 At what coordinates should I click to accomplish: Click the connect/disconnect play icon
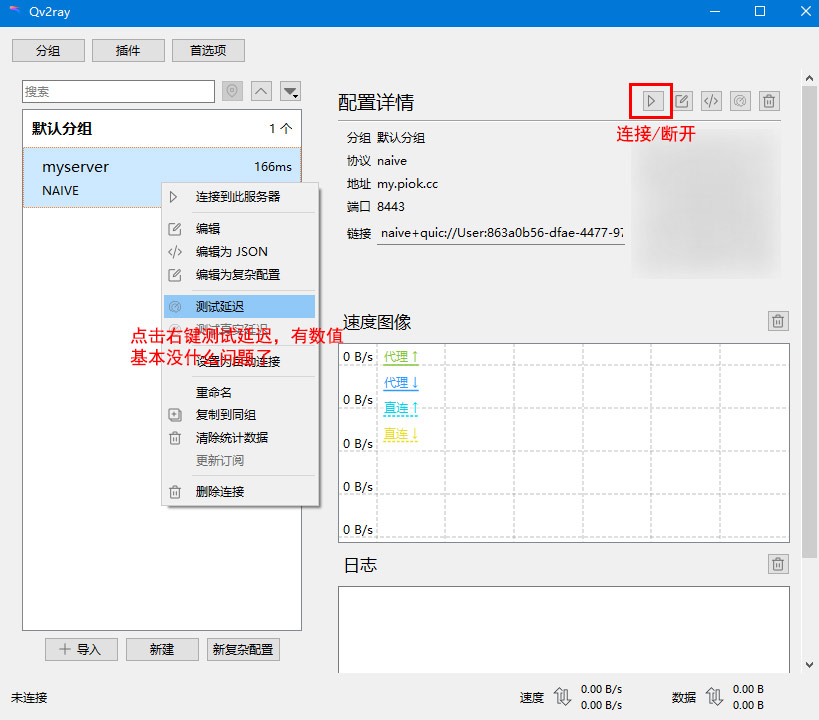point(651,101)
